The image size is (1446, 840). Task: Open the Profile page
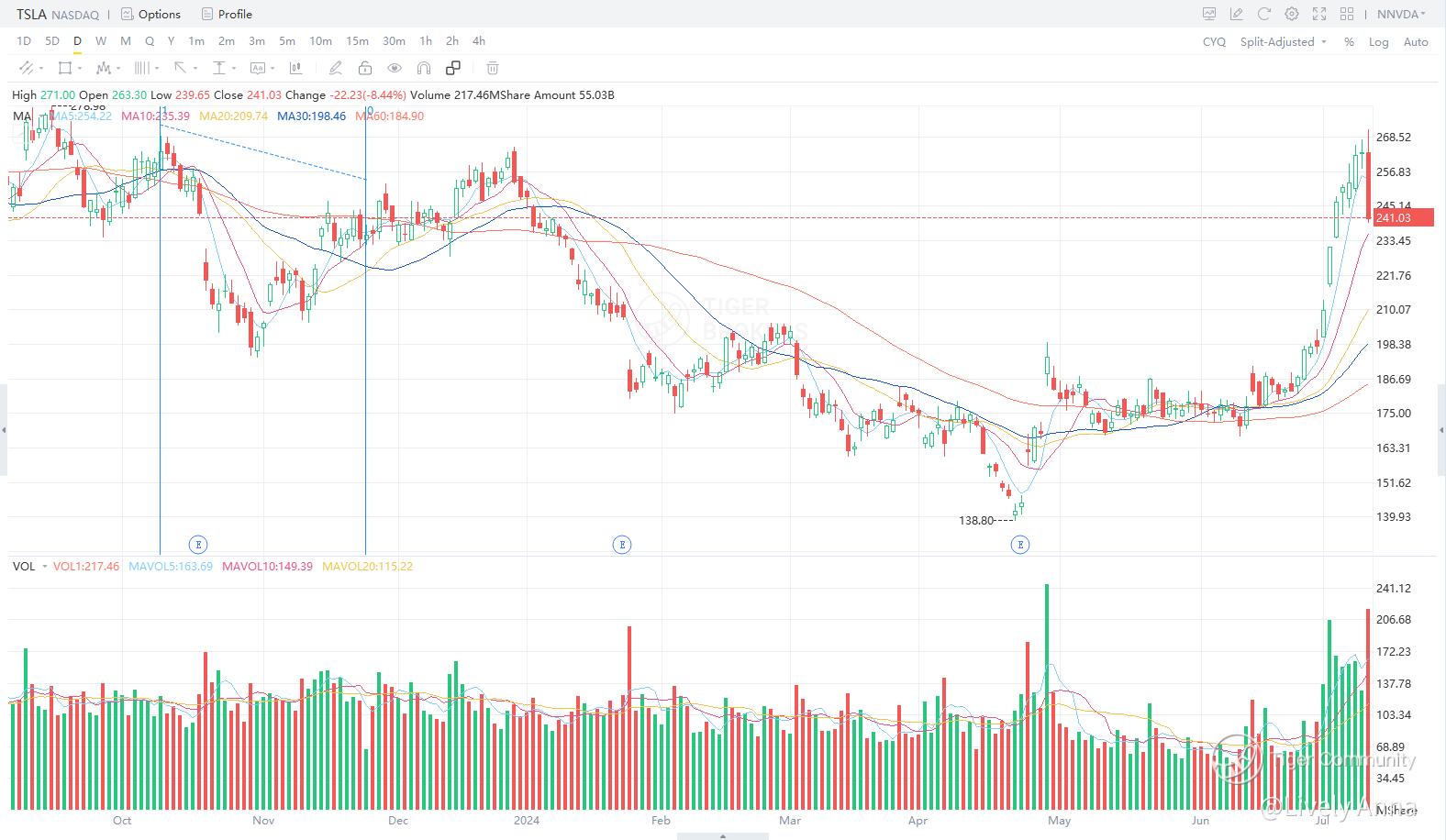click(x=227, y=14)
